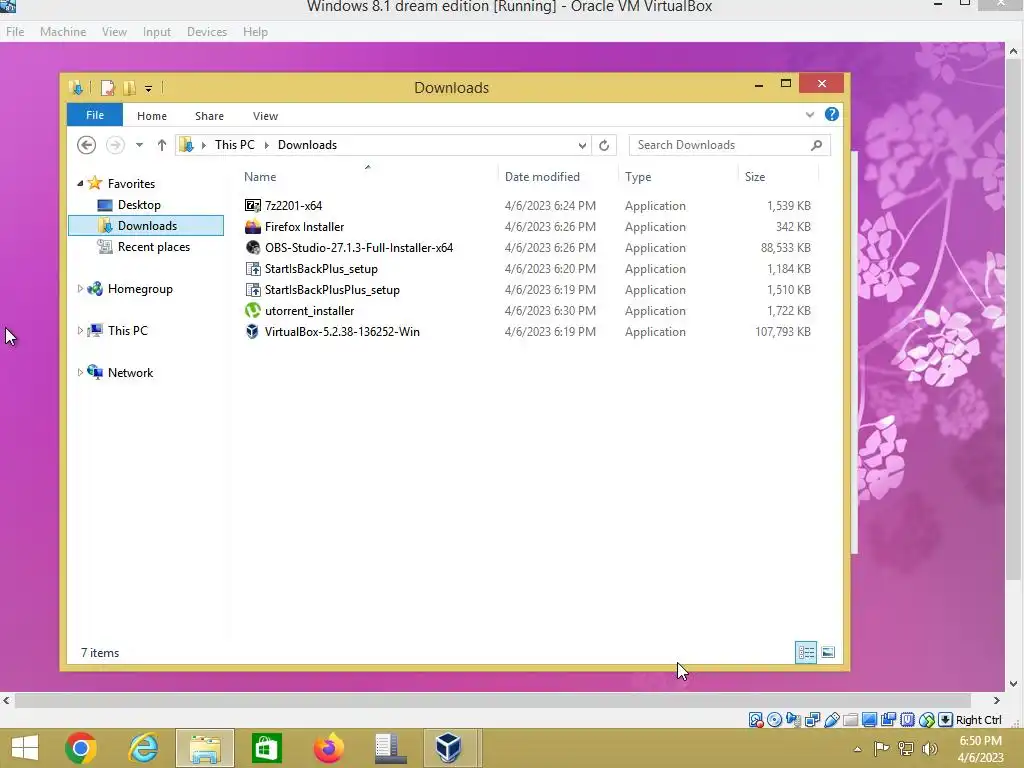Screen dimensions: 1024x768
Task: Expand the Homegroup tree node
Action: (x=80, y=289)
